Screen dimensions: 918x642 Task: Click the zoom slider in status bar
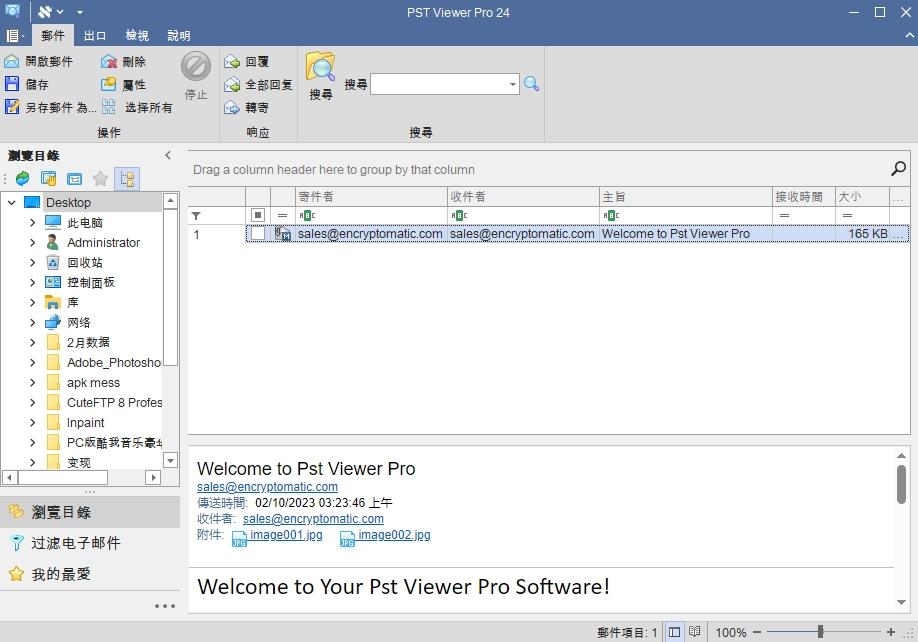click(x=820, y=632)
